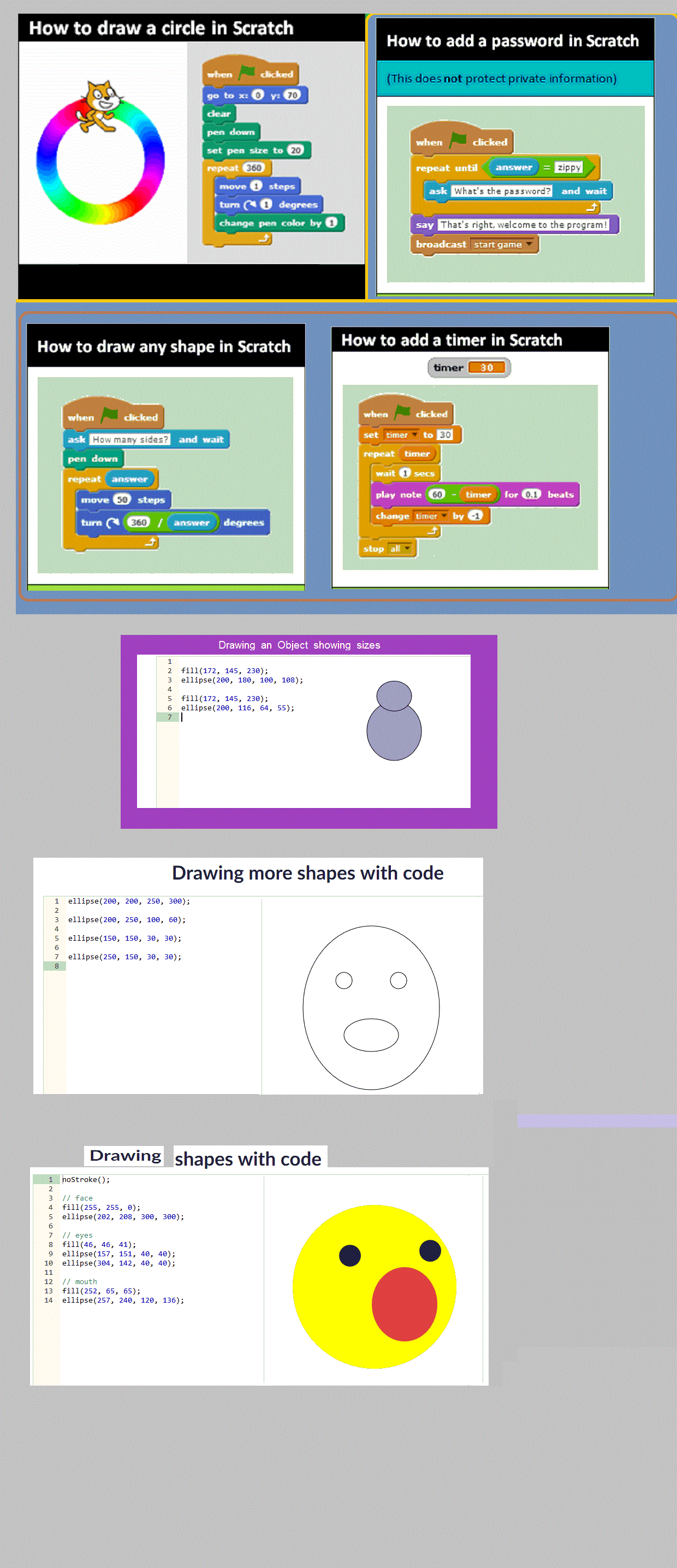677x1568 pixels.
Task: Click the 'timer' reporter in the 'play note' block
Action: click(478, 494)
